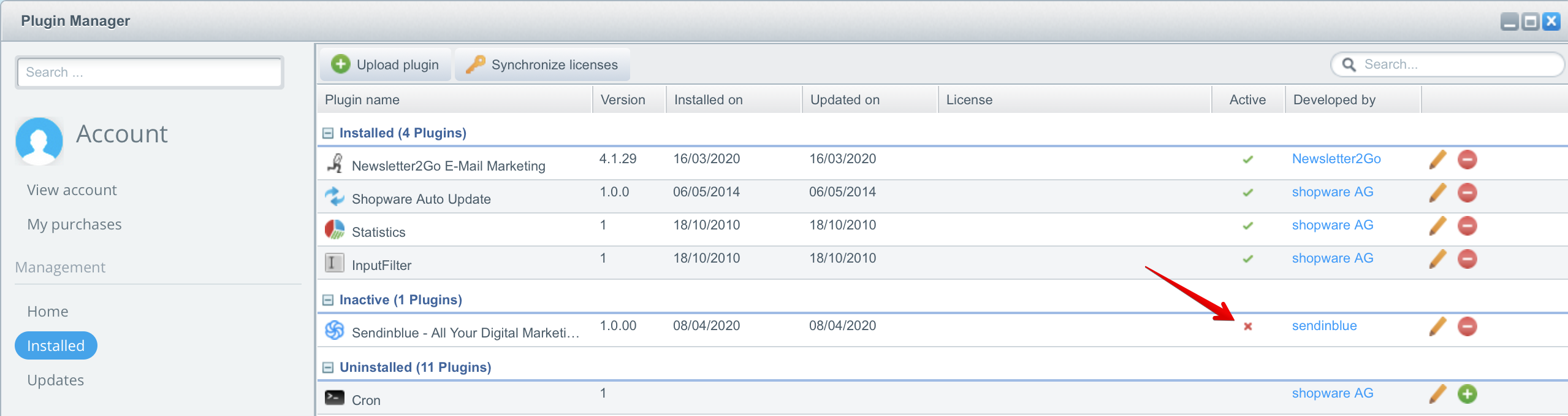This screenshot has width=1568, height=416.
Task: Edit the Newsletter2Go plugin with pencil icon
Action: tap(1437, 160)
